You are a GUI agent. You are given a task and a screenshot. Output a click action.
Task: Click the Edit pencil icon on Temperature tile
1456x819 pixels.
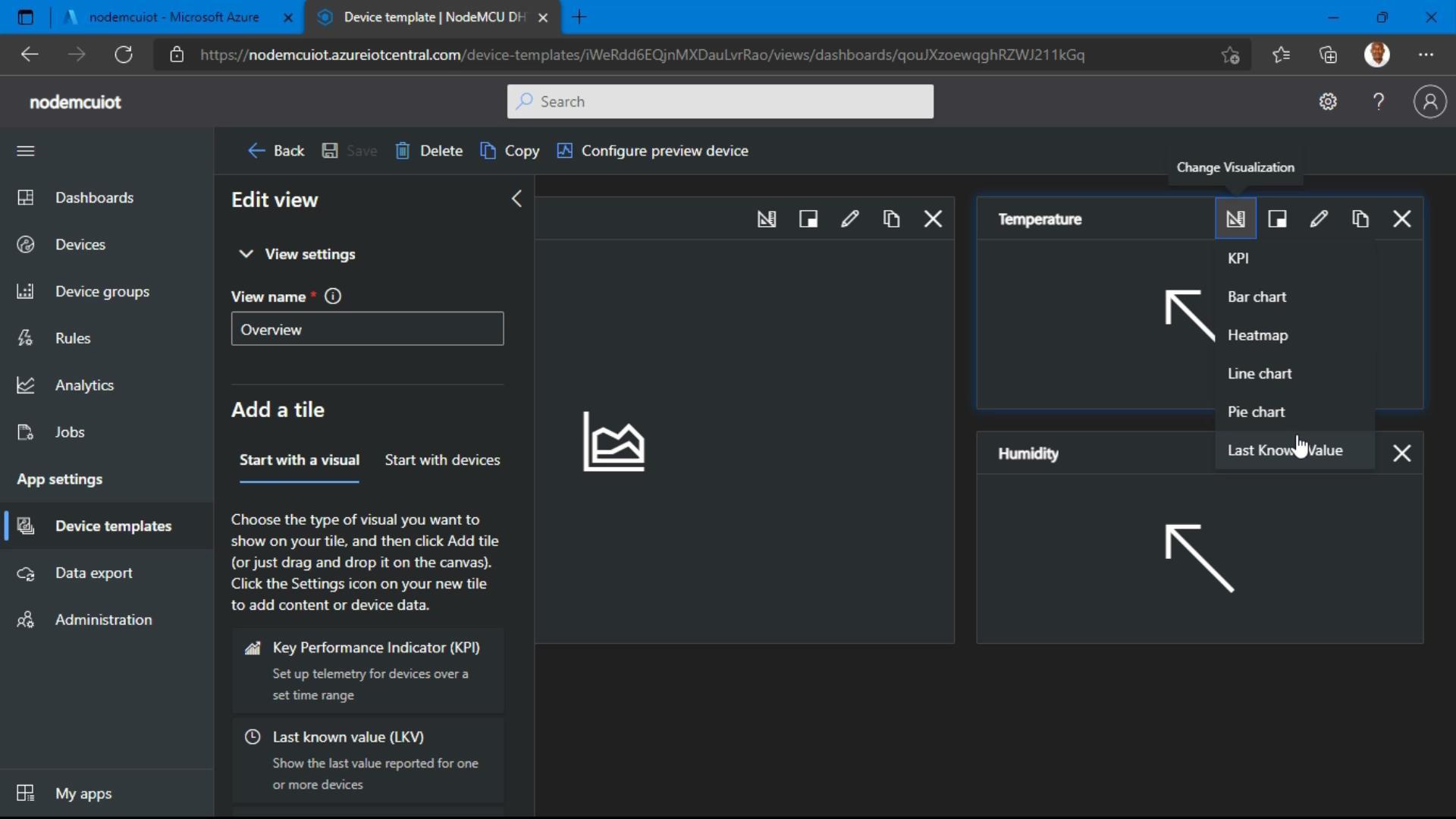click(1318, 218)
